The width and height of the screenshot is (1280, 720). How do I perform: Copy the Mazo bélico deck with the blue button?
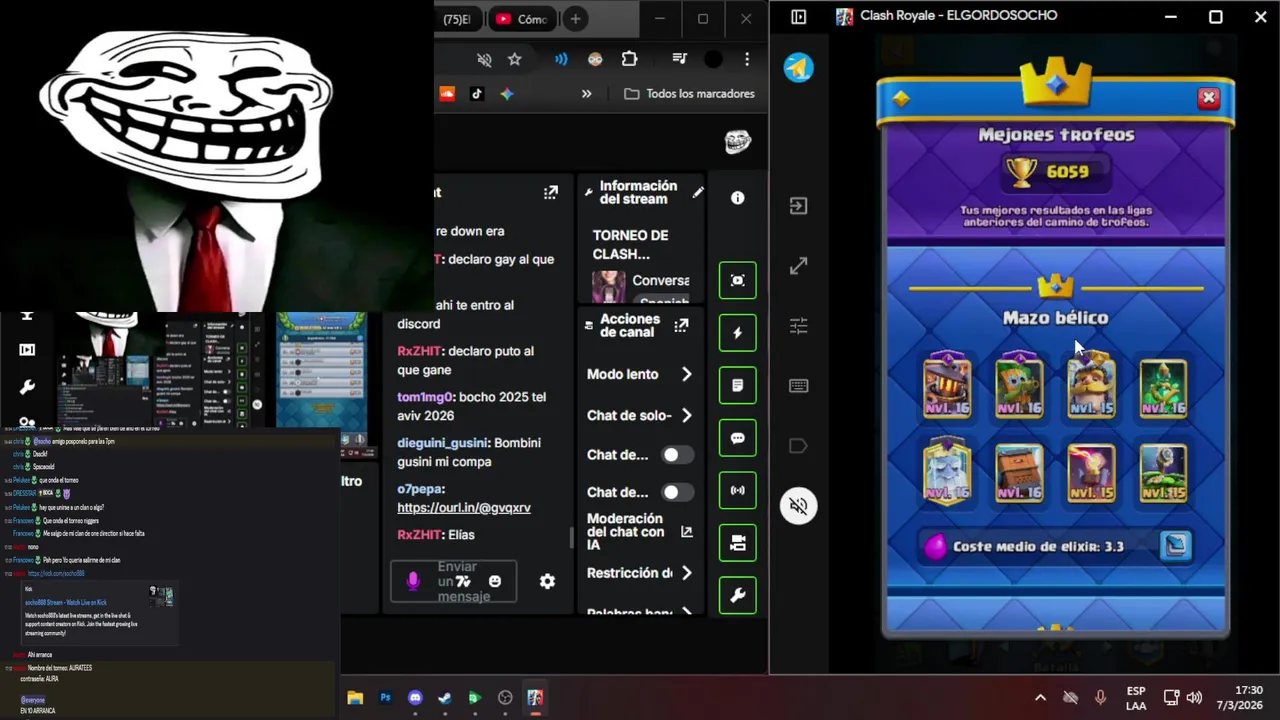click(x=1176, y=546)
